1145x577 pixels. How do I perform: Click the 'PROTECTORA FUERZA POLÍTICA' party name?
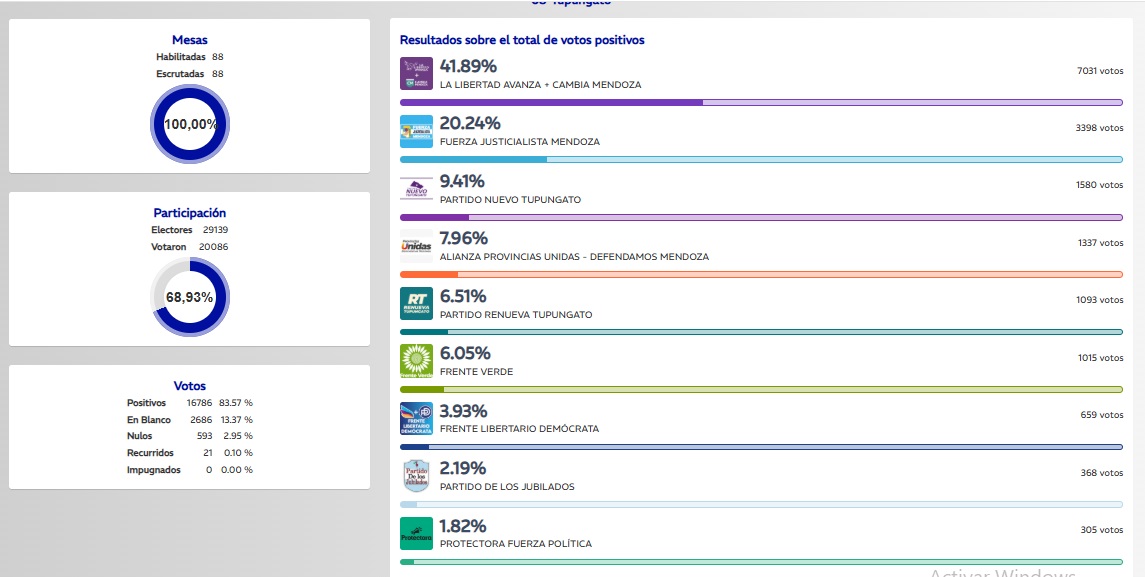point(516,544)
